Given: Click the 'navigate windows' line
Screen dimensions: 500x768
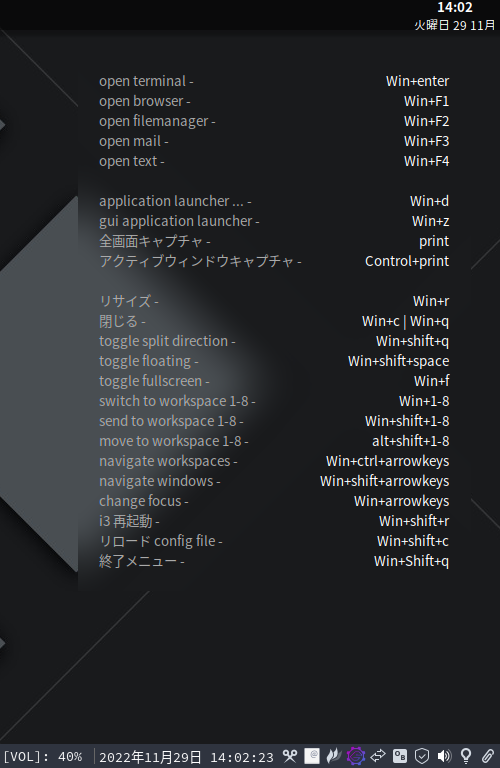Looking at the screenshot, I should tap(160, 481).
